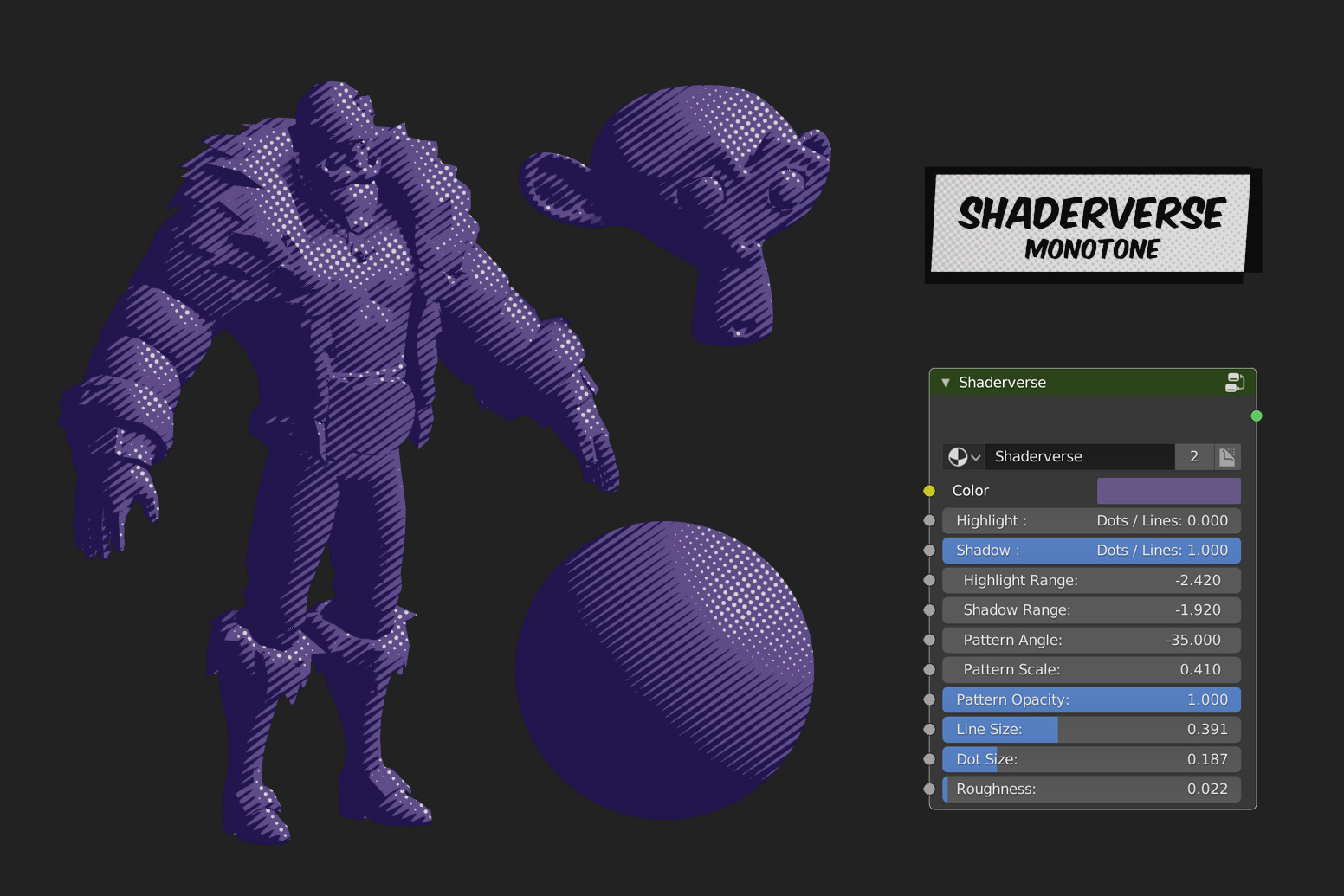The width and height of the screenshot is (1344, 896).
Task: Click the Shadow Range value field
Action: pos(1091,610)
